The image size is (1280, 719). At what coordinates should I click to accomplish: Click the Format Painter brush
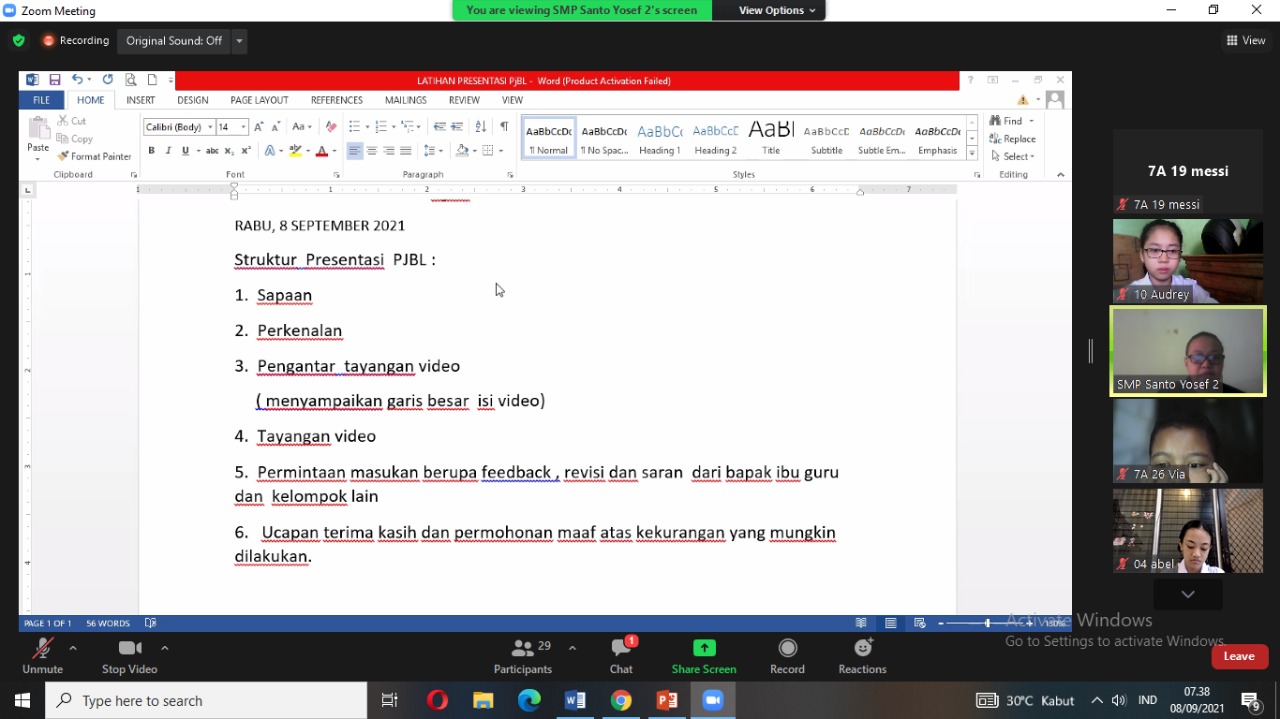tap(63, 156)
